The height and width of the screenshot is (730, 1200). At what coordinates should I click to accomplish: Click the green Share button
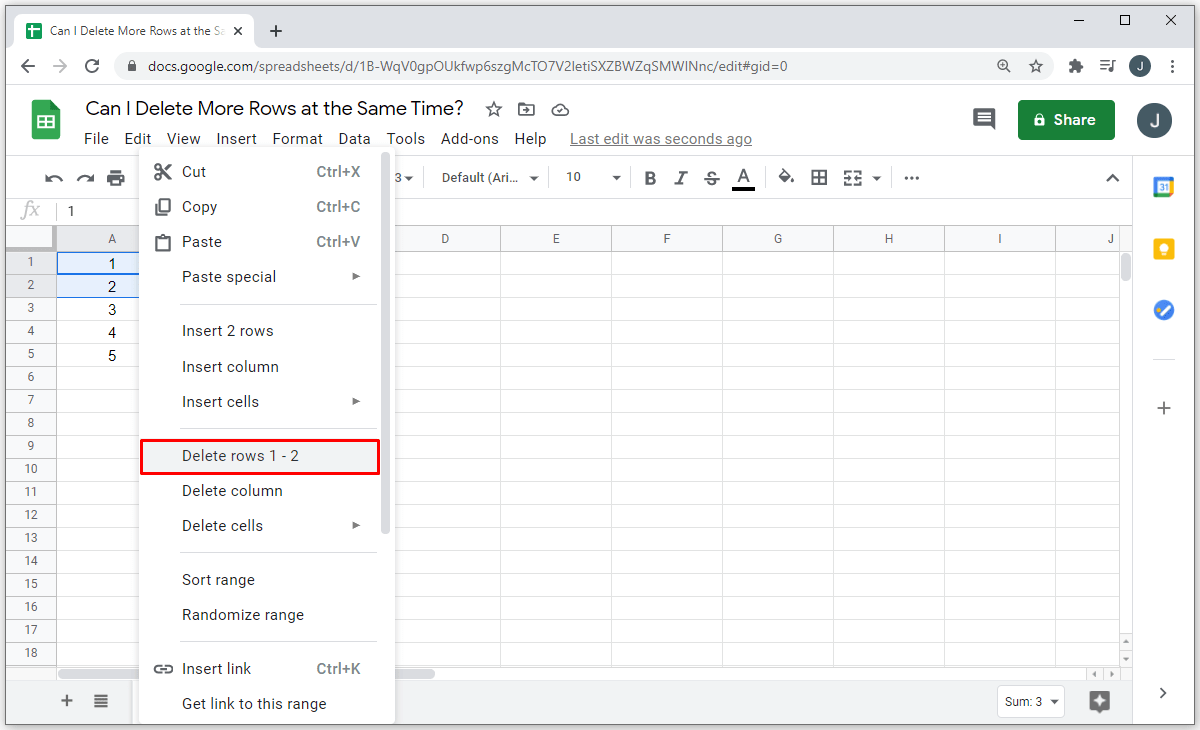point(1065,120)
